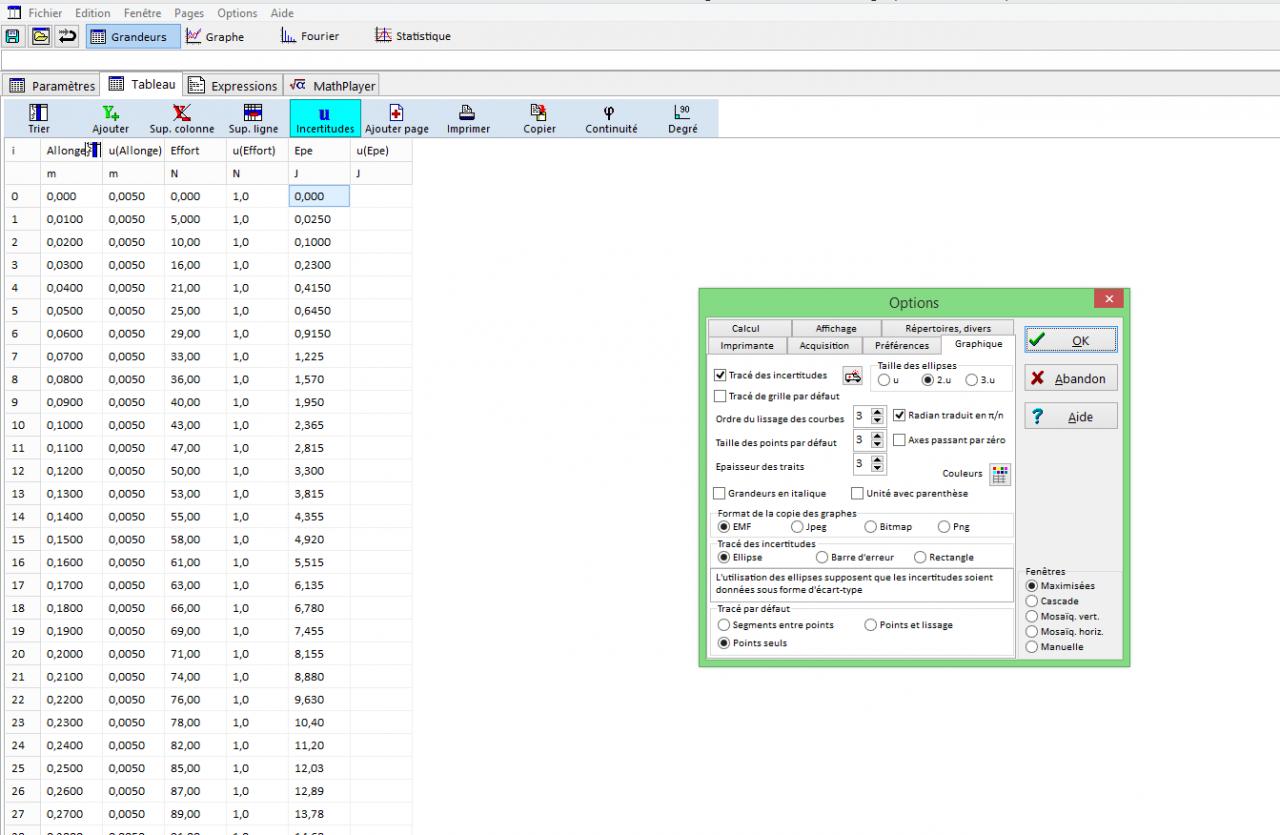
Task: Click the icon beside Tracé des incertitudes
Action: coord(852,376)
